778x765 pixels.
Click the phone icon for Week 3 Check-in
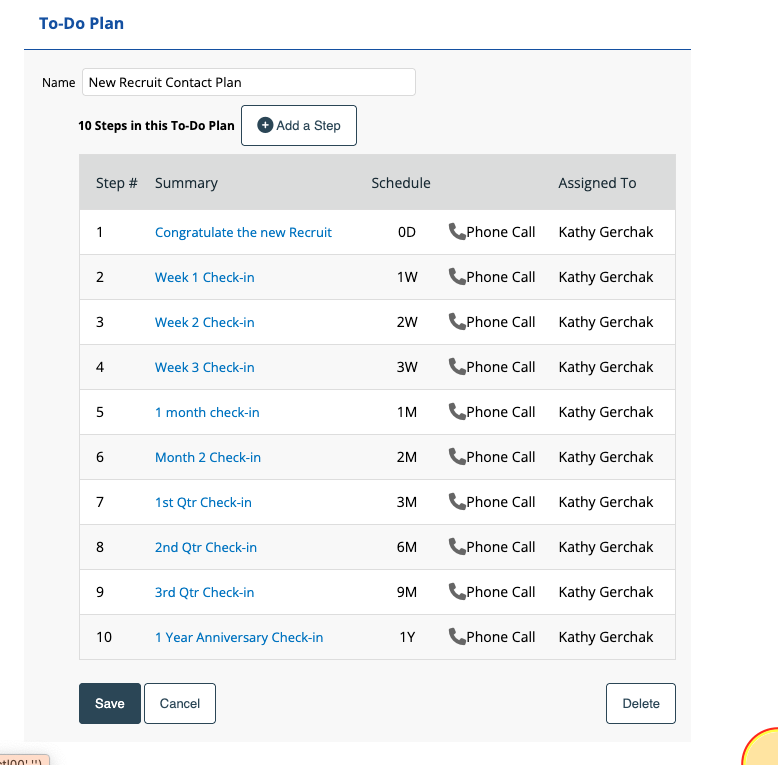[x=457, y=367]
